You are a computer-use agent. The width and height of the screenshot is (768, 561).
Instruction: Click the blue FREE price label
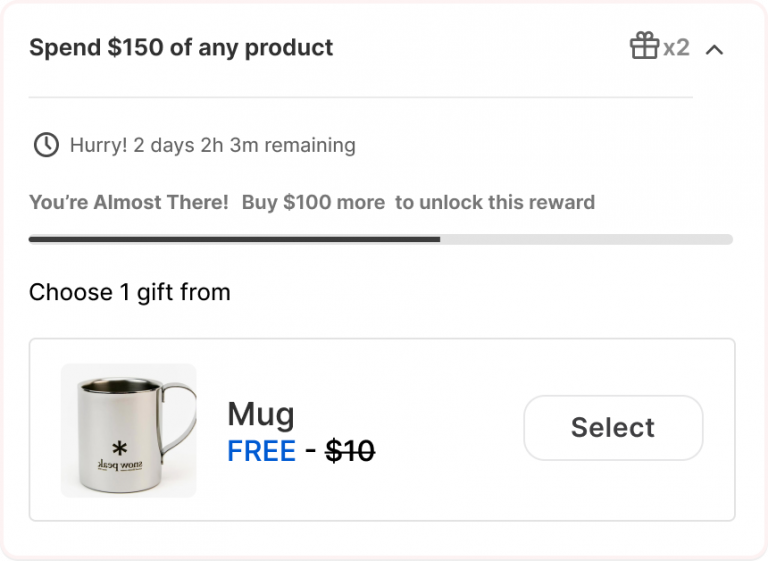click(261, 451)
